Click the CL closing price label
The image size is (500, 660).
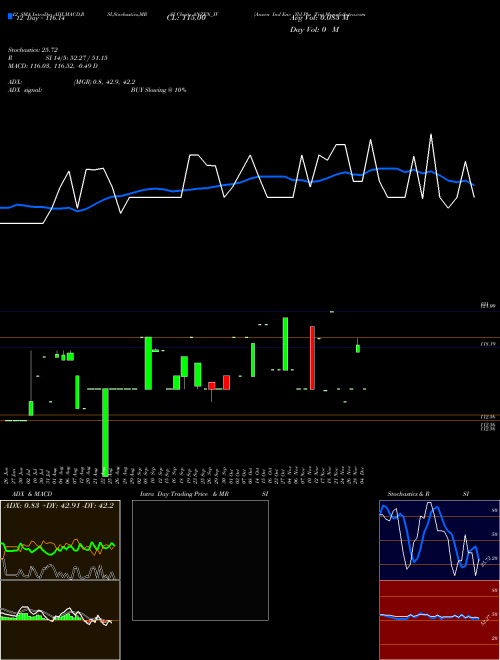coord(186,19)
